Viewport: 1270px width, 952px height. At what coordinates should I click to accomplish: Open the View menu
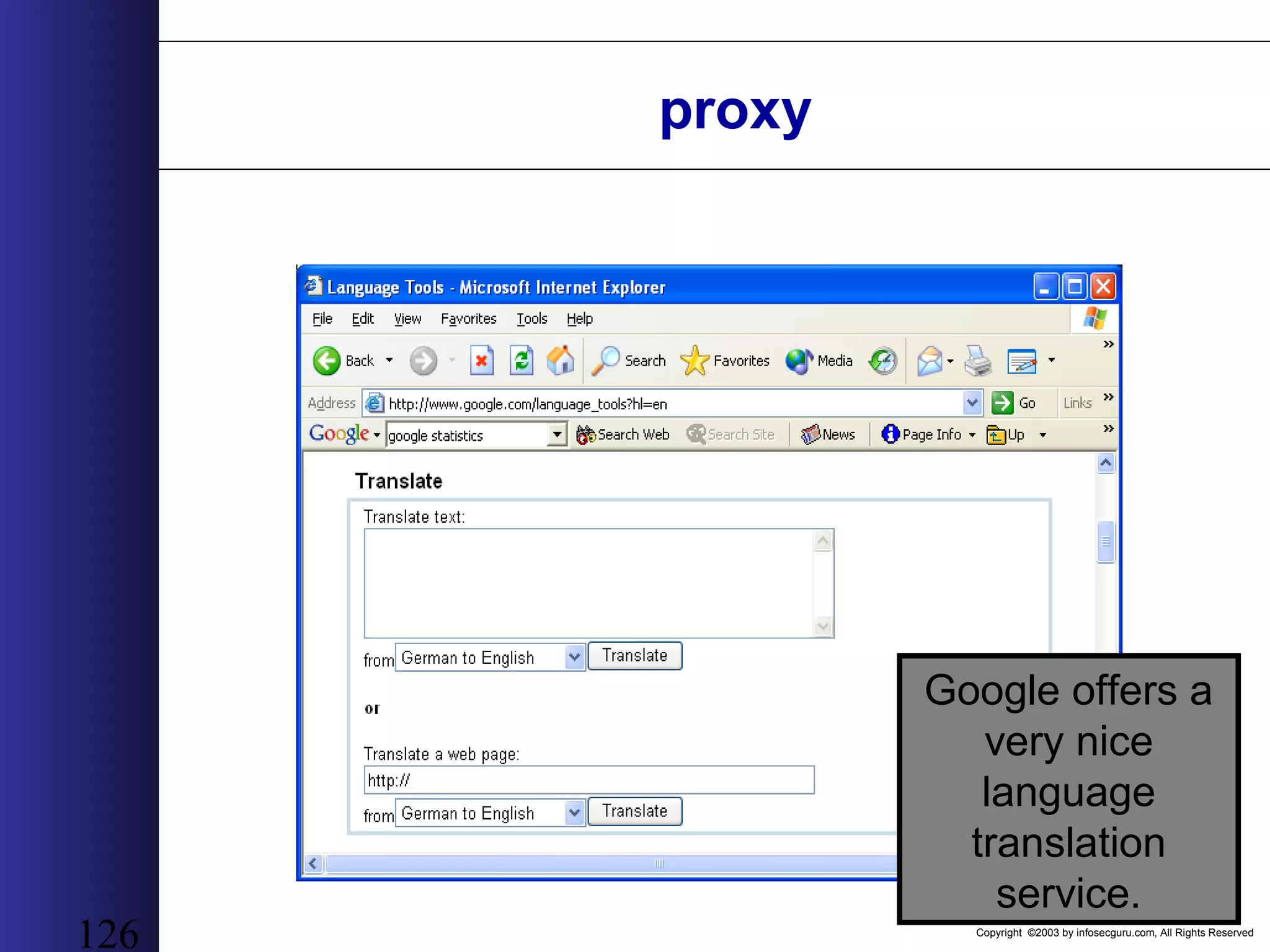[407, 319]
